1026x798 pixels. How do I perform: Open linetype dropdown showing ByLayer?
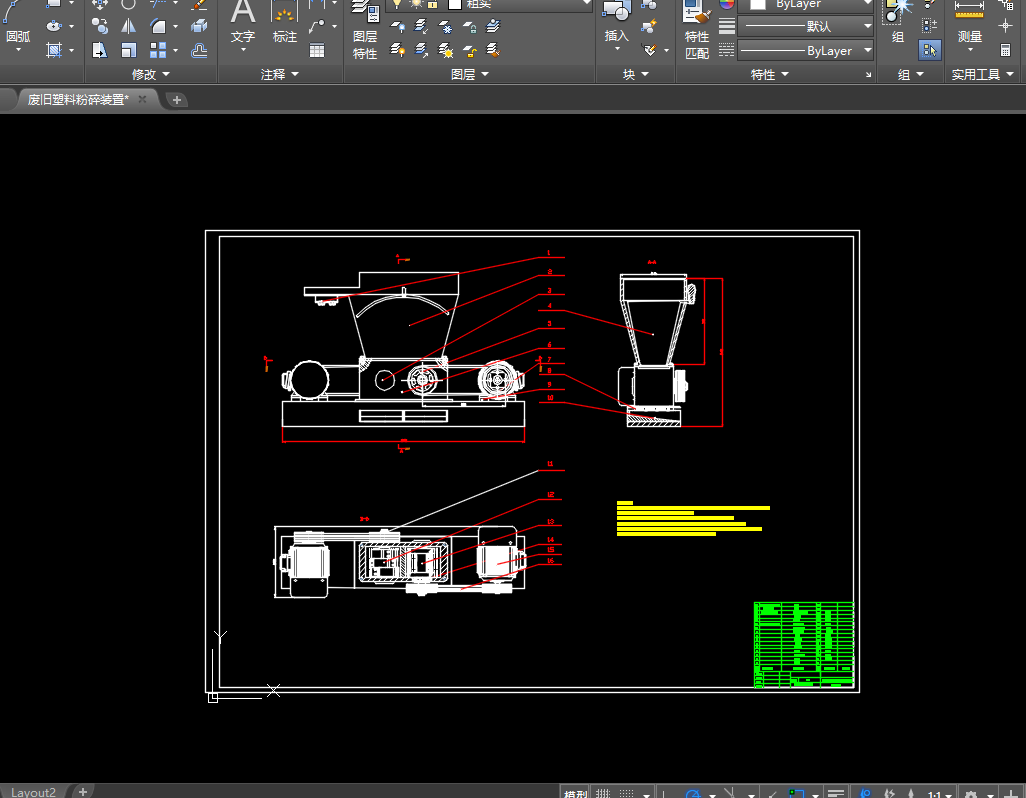click(805, 50)
